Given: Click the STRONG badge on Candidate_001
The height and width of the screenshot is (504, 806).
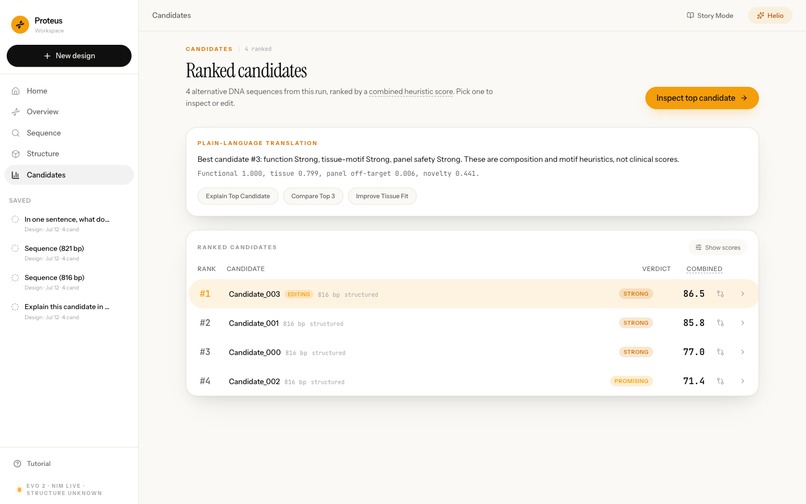Looking at the screenshot, I should click(636, 323).
